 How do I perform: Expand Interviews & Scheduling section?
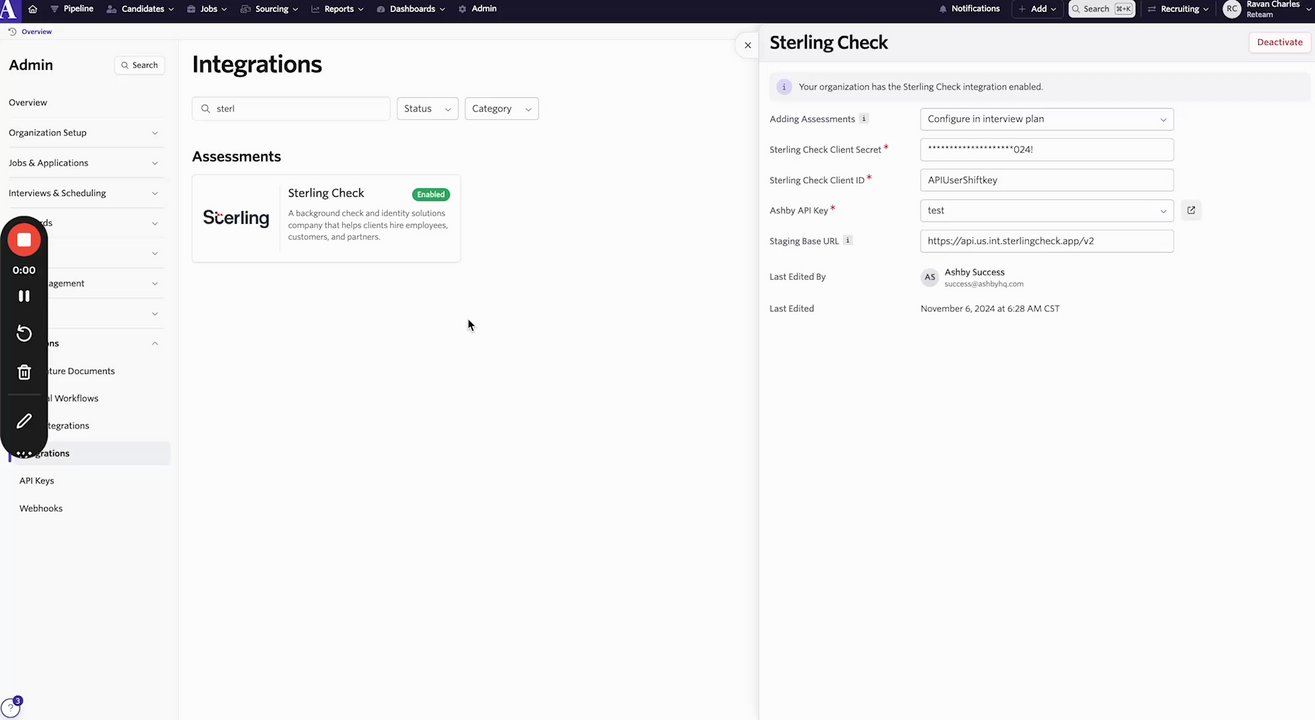[84, 193]
